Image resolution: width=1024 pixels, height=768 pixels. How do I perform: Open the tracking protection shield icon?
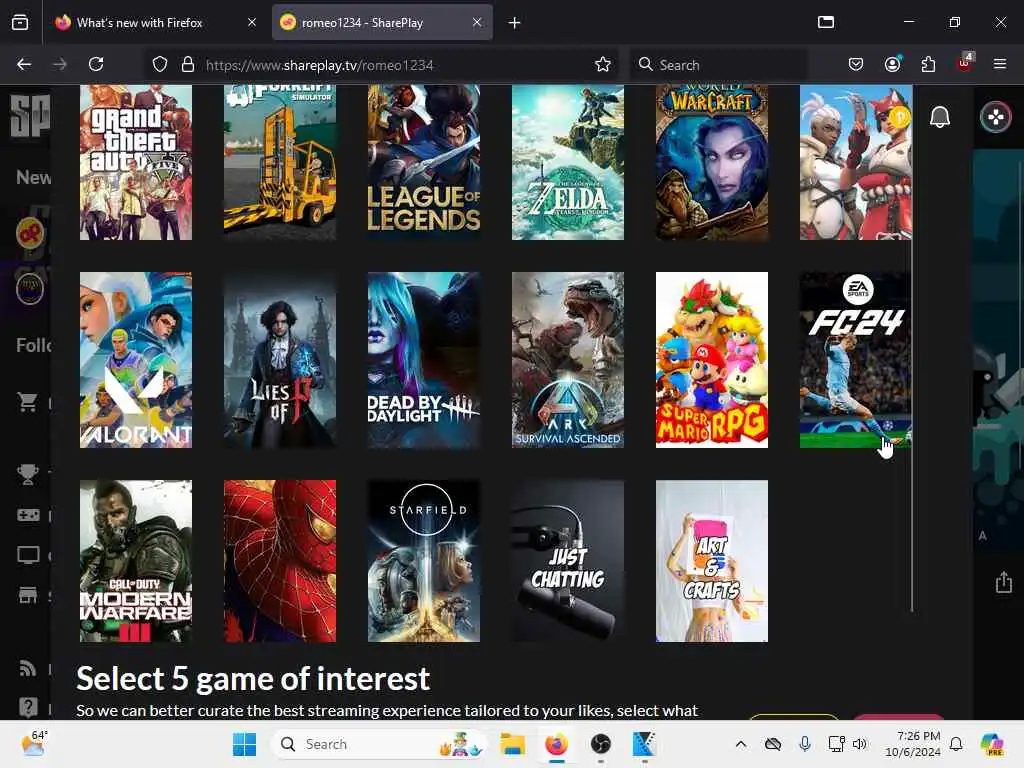[x=160, y=65]
